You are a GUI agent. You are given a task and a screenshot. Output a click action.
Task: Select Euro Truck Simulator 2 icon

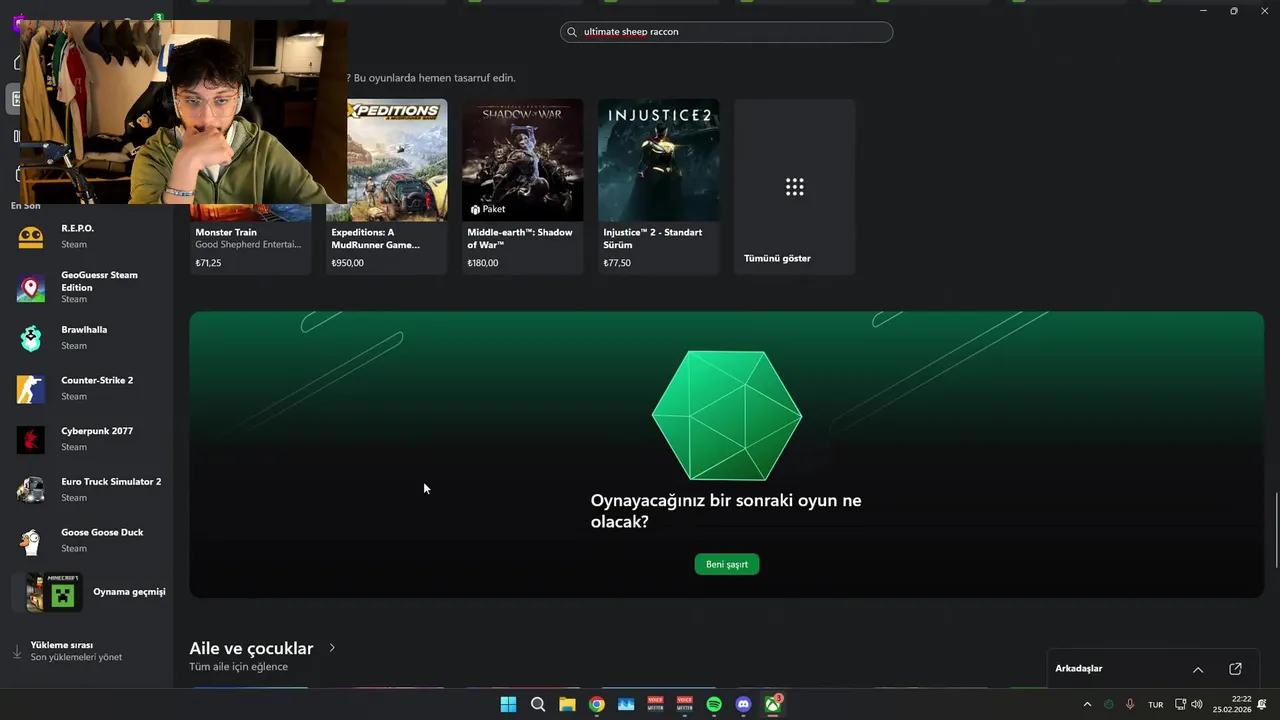click(31, 490)
